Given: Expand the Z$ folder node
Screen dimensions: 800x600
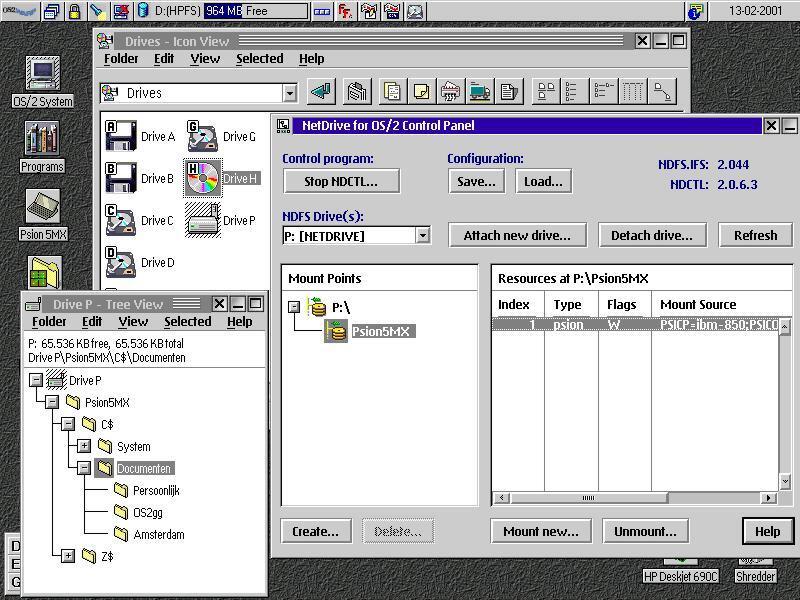Looking at the screenshot, I should coord(68,556).
